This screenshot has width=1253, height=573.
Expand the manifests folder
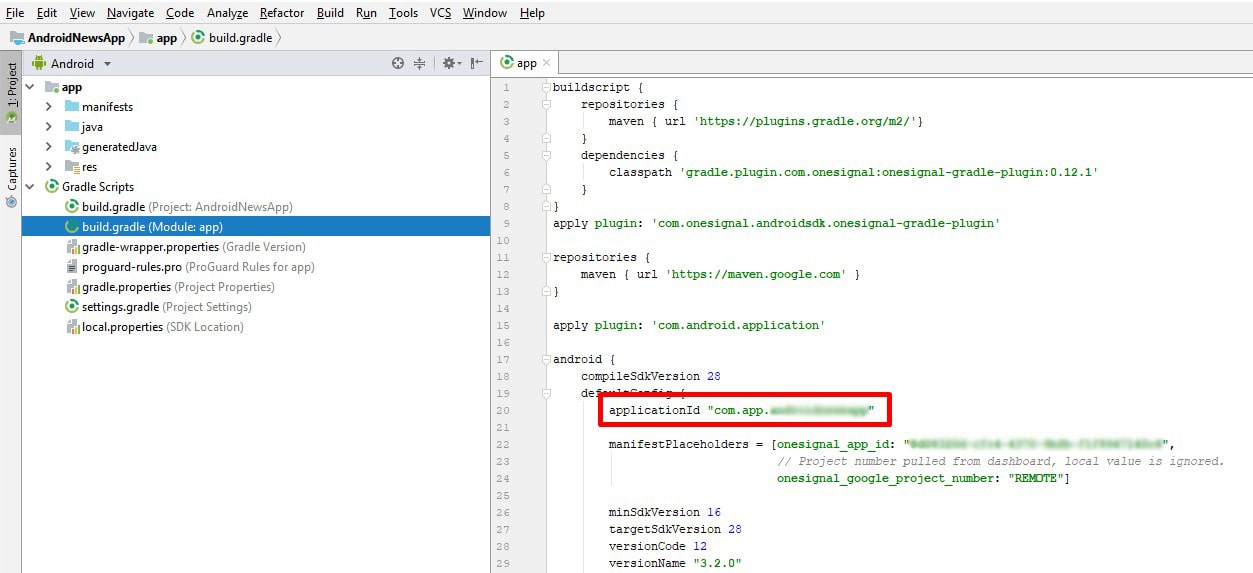coord(49,107)
